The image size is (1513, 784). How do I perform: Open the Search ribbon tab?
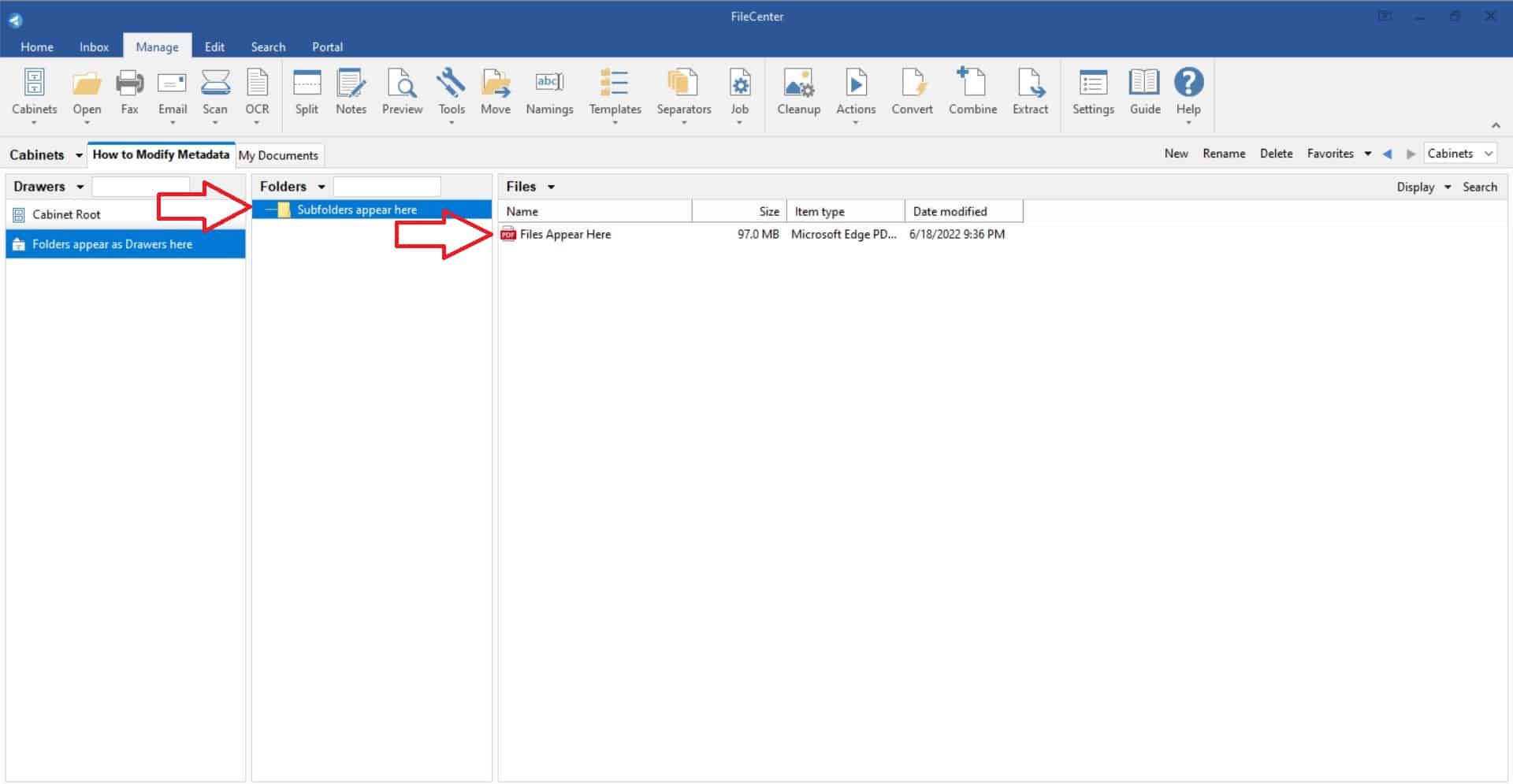(268, 46)
